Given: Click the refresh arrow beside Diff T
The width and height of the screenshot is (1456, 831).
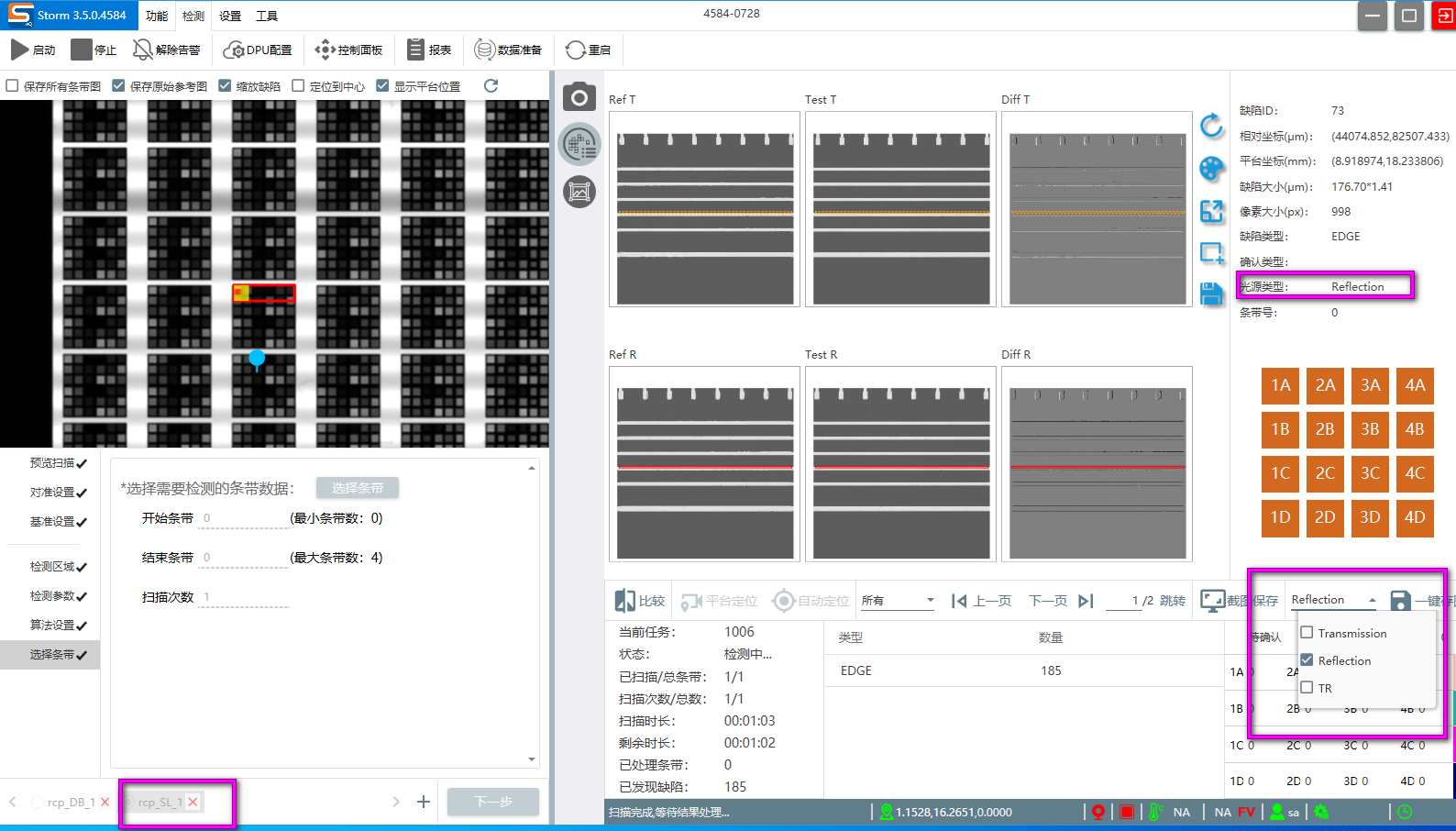Looking at the screenshot, I should (1211, 126).
